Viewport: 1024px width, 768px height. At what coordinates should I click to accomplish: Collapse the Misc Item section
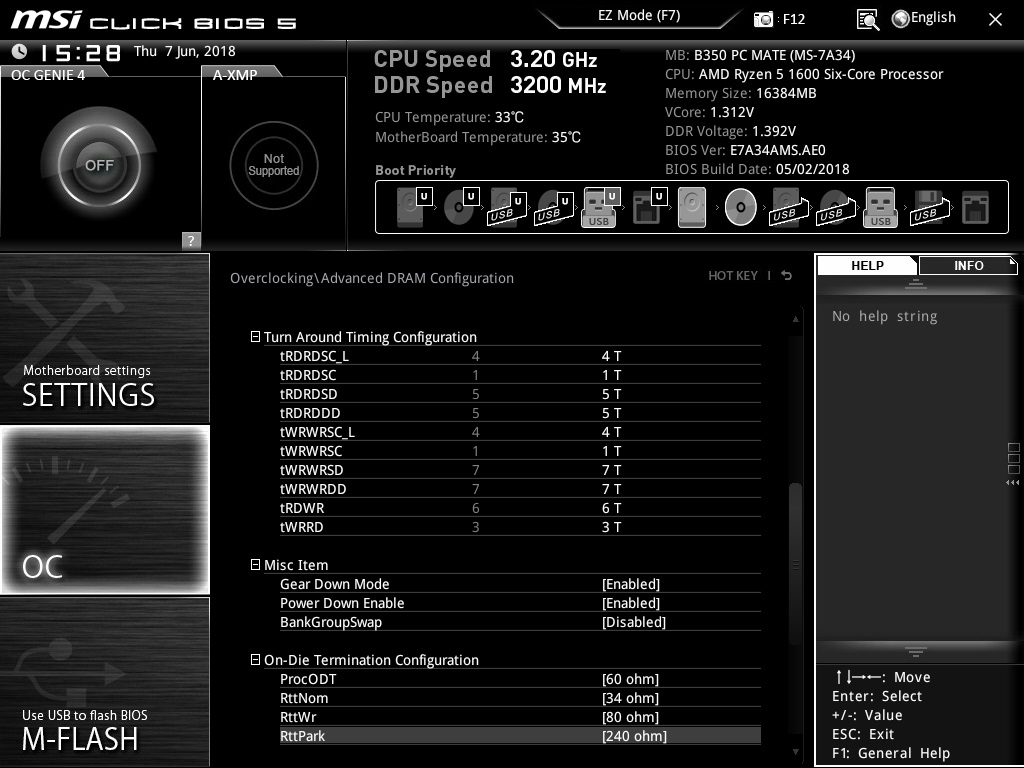pos(255,564)
